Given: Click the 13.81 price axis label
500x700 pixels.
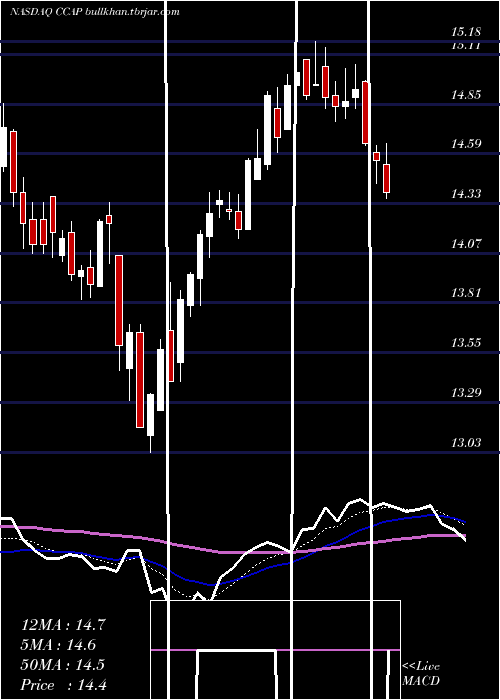Looking at the screenshot, I should 466,293.
